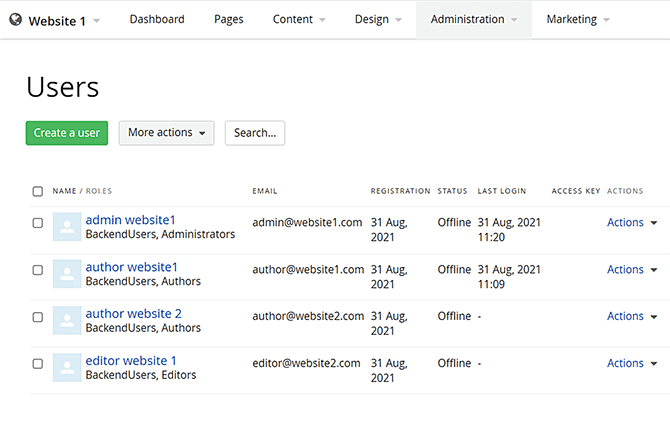
Task: Select the editor website 1 checkbox
Action: pyautogui.click(x=38, y=364)
